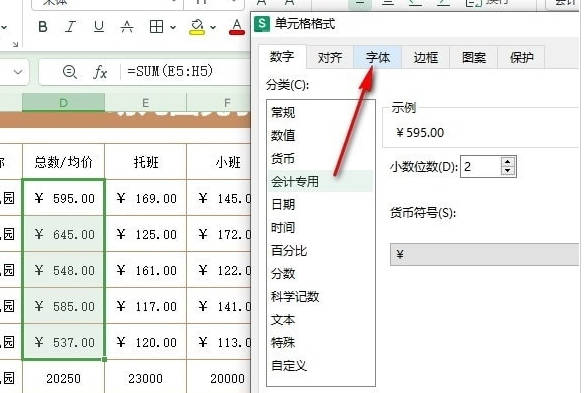Switch to the 数字 tab
This screenshot has height=393, width=584.
tap(282, 57)
